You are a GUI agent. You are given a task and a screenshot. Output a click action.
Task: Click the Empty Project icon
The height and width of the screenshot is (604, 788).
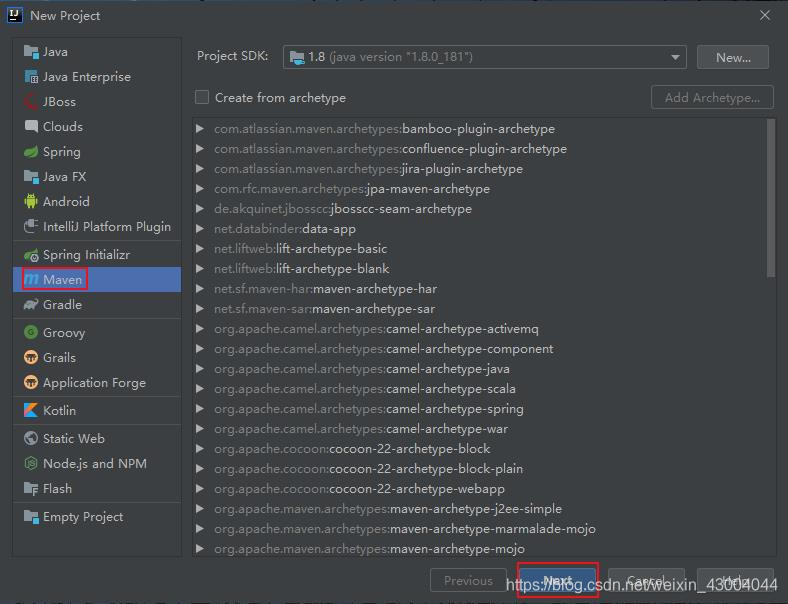point(31,517)
